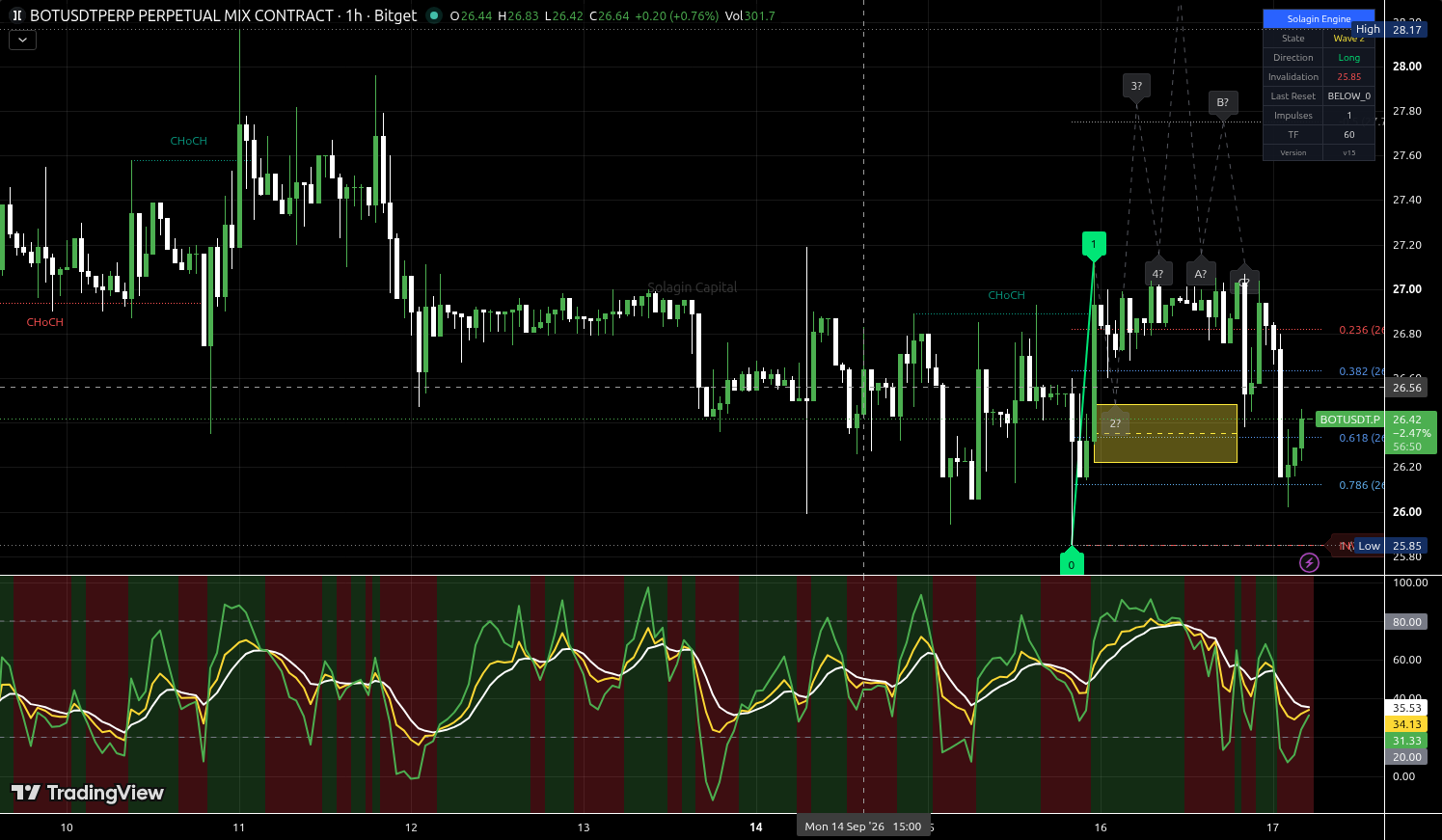Click the 0.618 fib level label
The image size is (1442, 840).
(1362, 438)
